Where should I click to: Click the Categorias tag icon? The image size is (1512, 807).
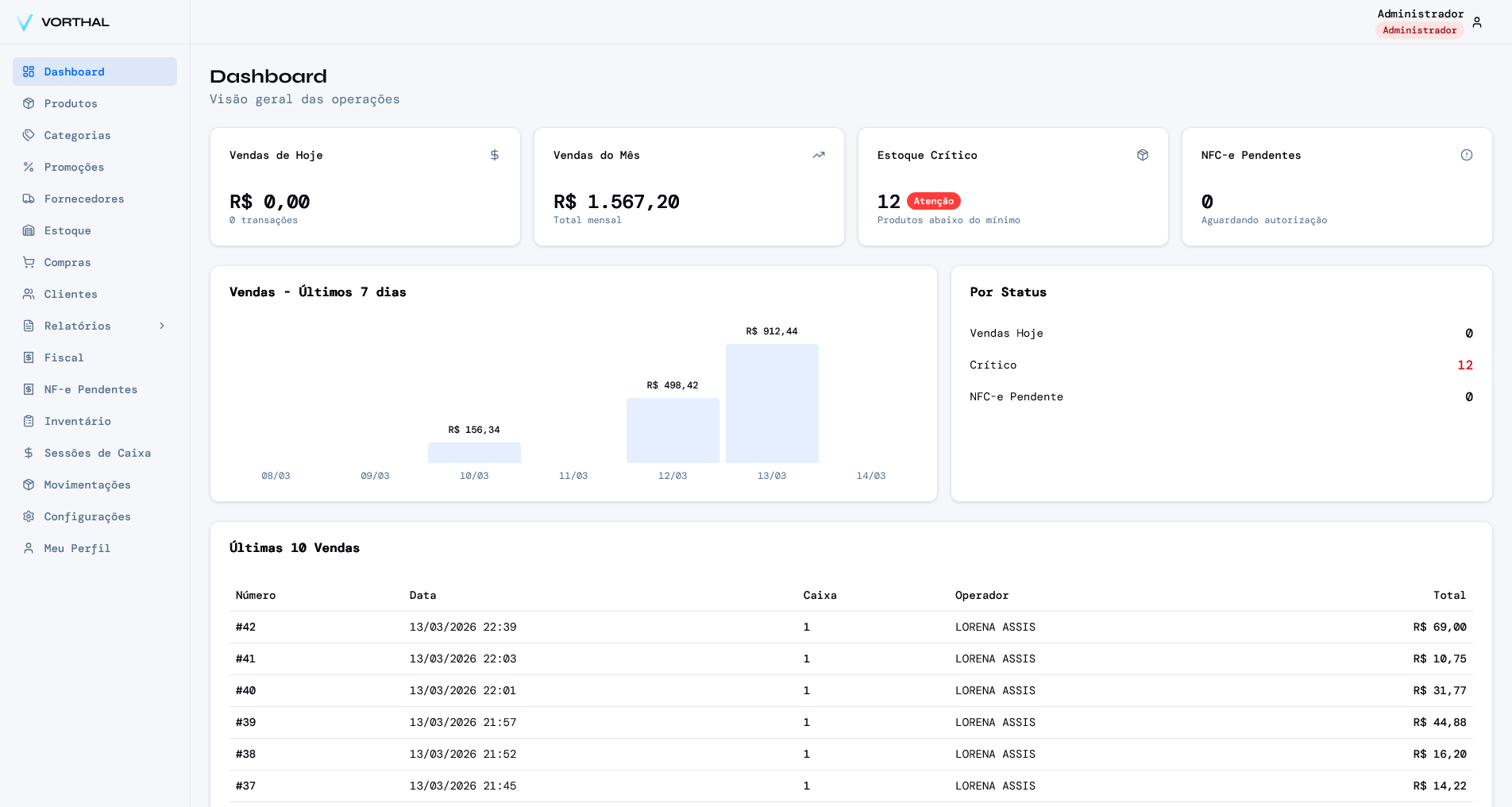(x=29, y=135)
